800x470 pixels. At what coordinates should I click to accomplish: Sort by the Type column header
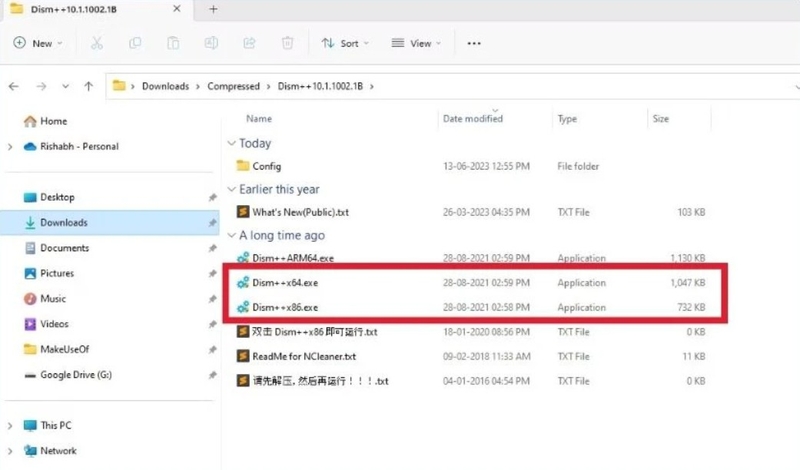click(567, 118)
